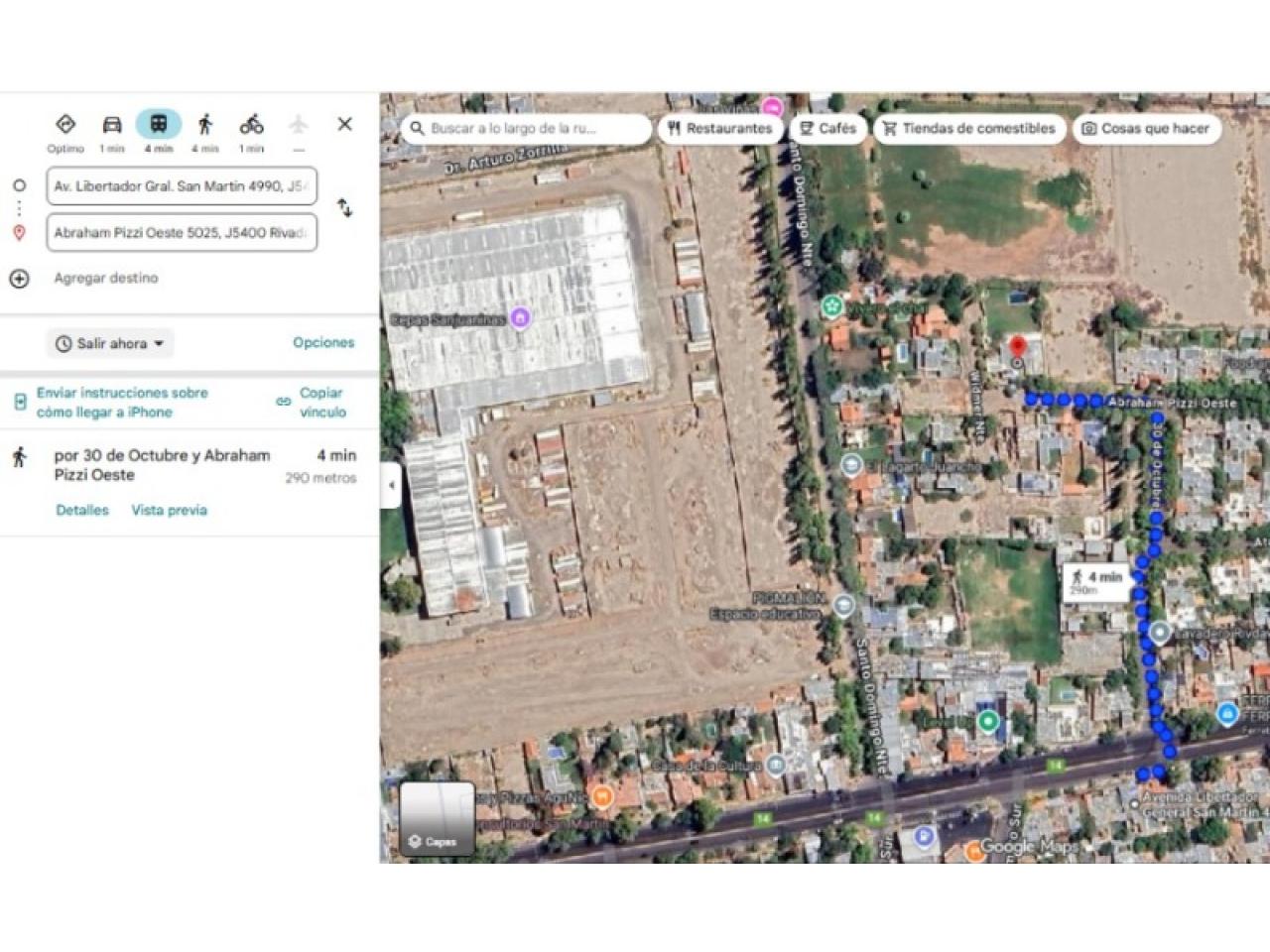The height and width of the screenshot is (952, 1270).
Task: Click Detalles link for the route
Action: [82, 511]
